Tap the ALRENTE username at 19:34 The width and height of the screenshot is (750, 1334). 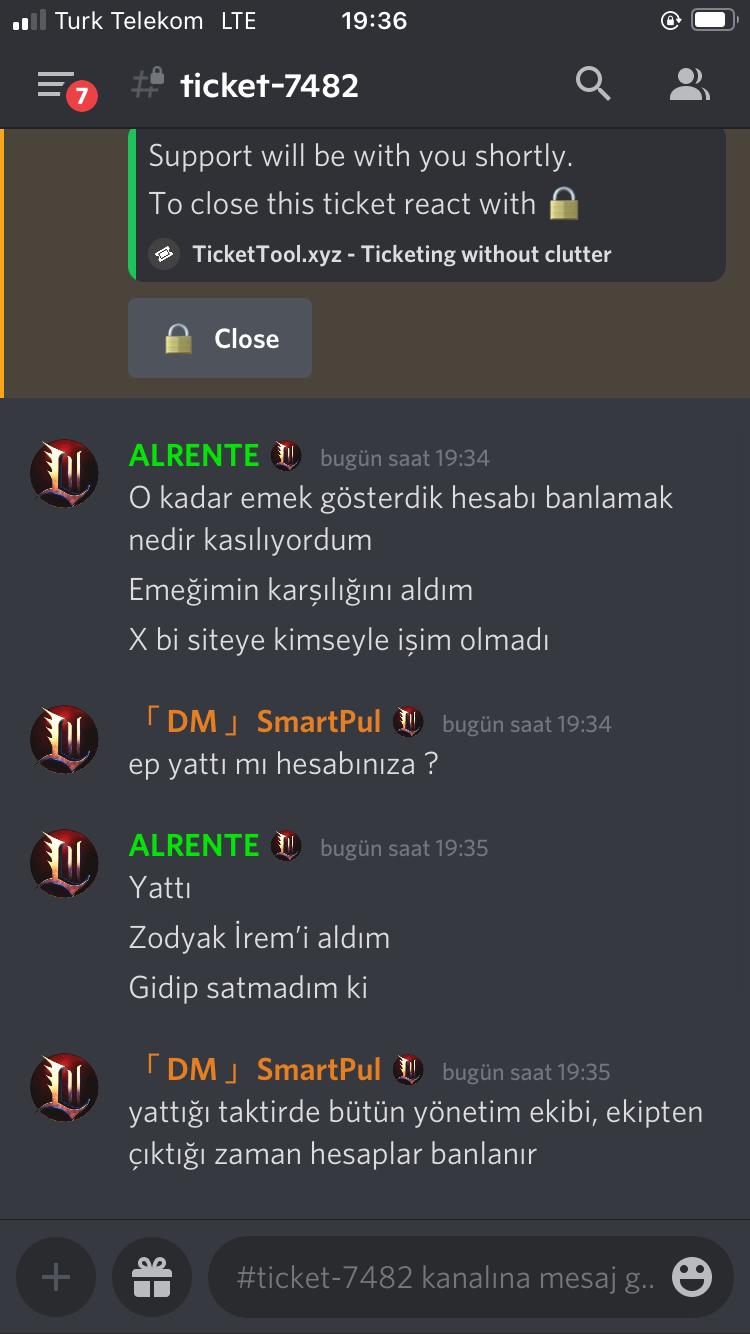[194, 456]
